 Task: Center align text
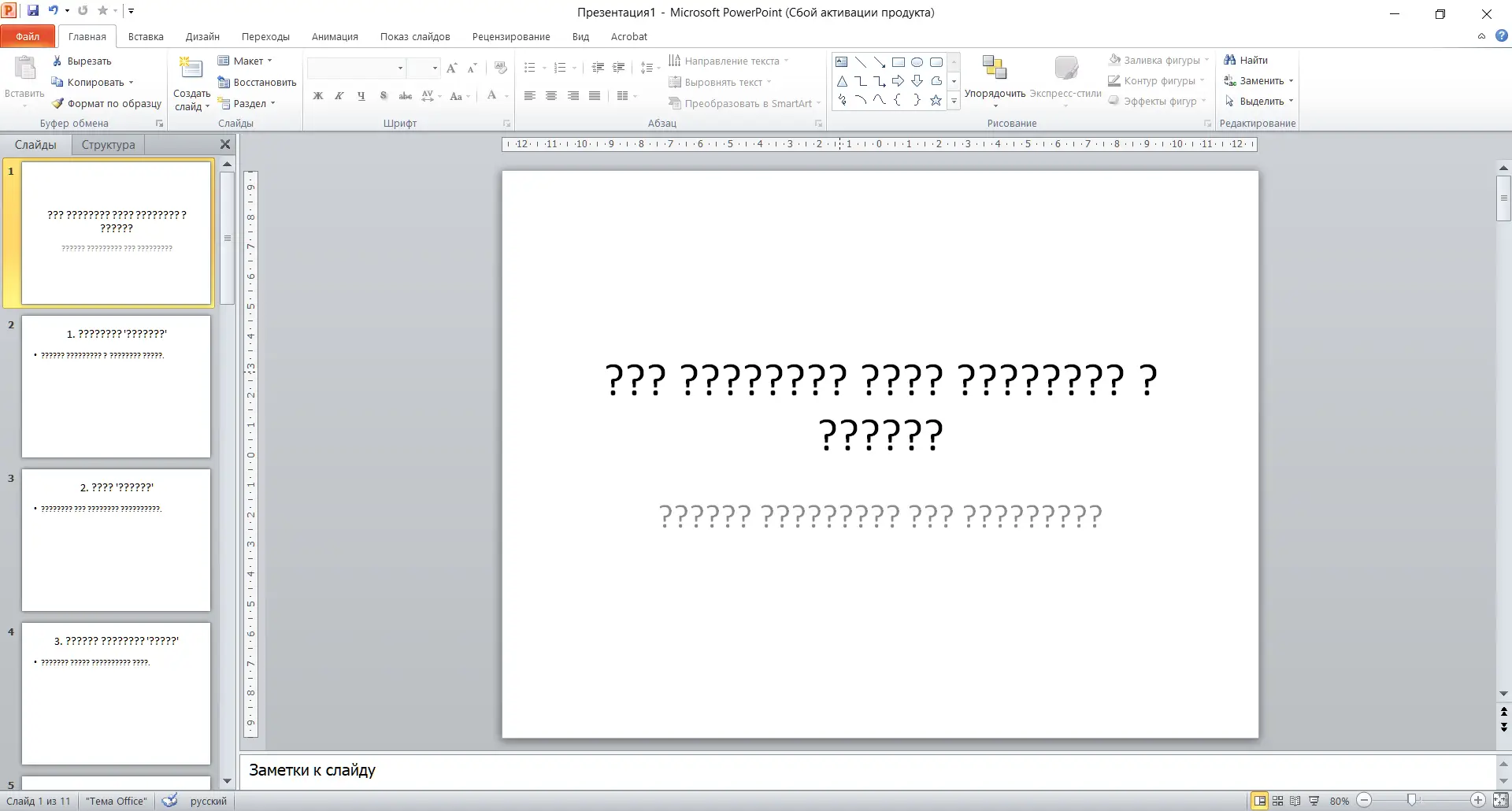click(x=551, y=96)
